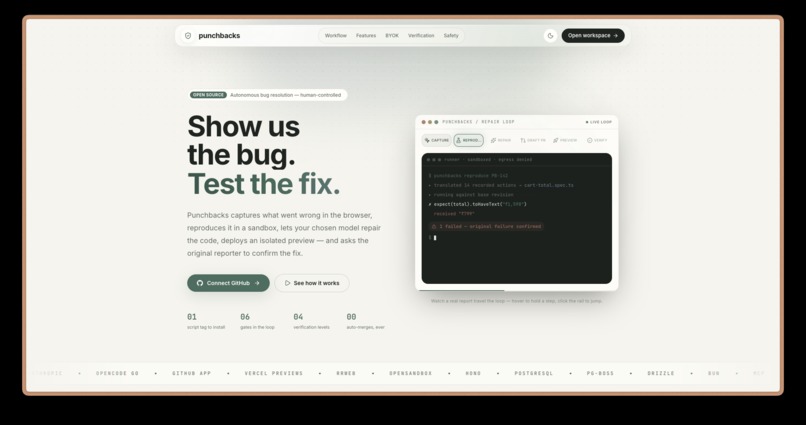Screen dimensions: 806x425
Task: Click the expect(total).toHaveText line in terminal
Action: pyautogui.click(x=478, y=205)
